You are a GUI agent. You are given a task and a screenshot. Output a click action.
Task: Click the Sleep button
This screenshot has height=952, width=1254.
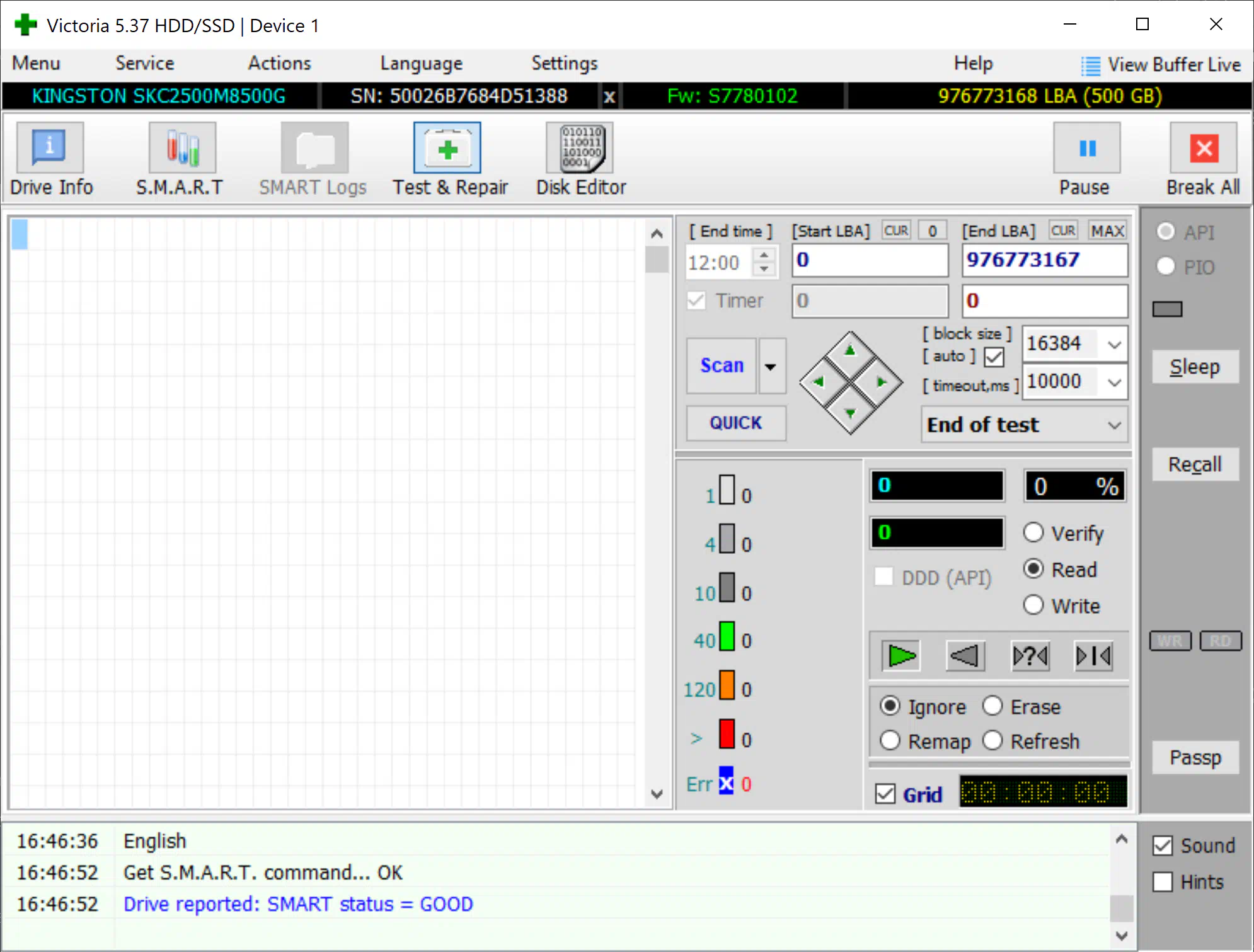[x=1195, y=367]
